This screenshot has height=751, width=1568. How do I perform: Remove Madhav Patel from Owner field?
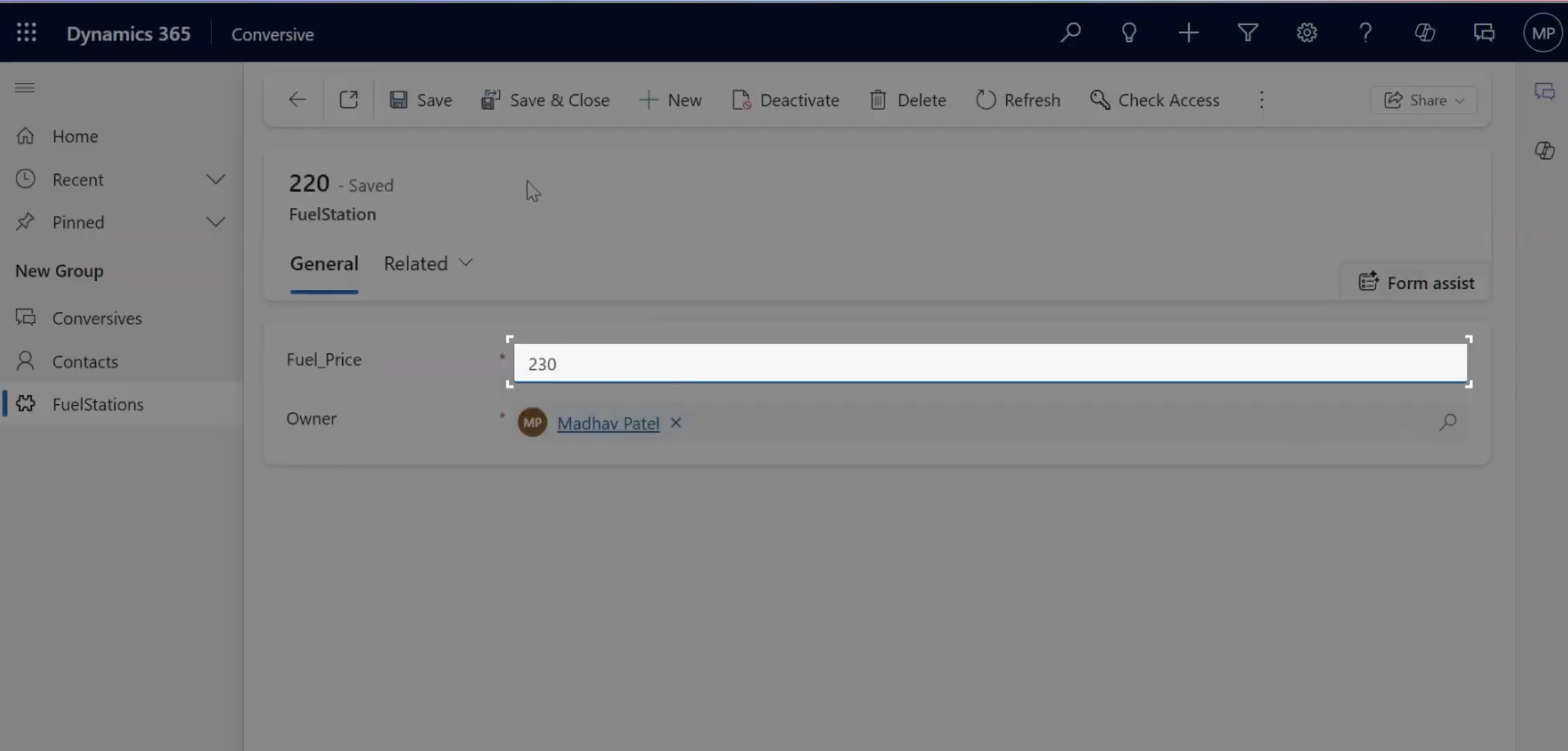point(676,422)
